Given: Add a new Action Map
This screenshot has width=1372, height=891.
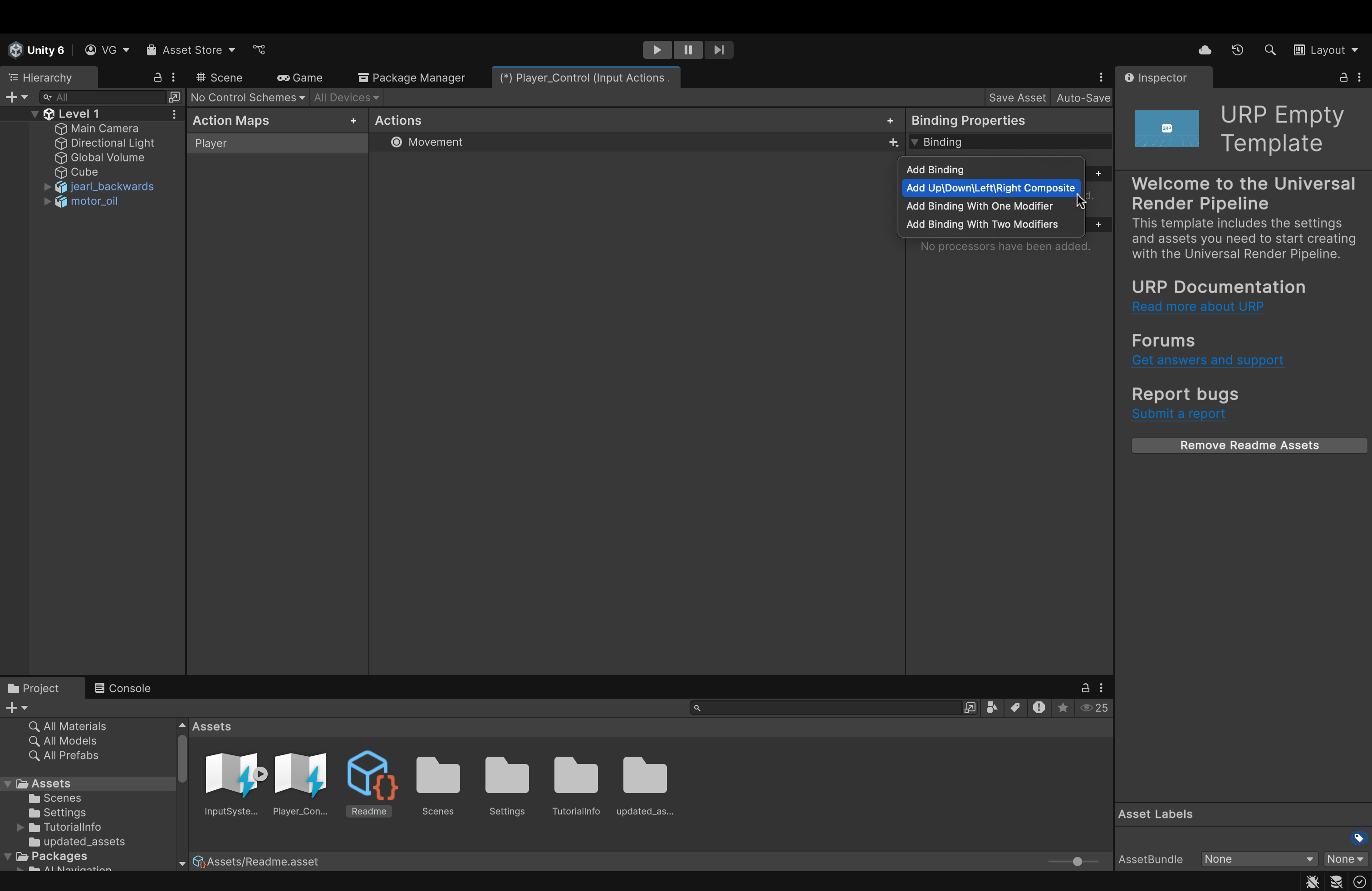Looking at the screenshot, I should 353,121.
